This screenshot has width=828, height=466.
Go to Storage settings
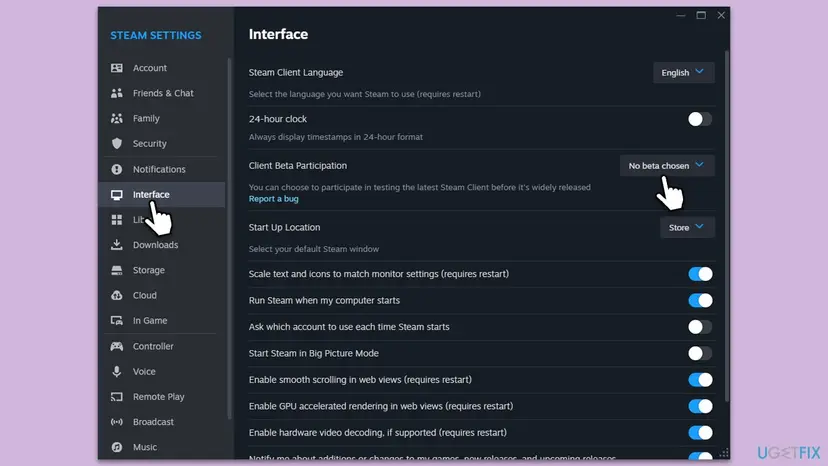point(164,270)
